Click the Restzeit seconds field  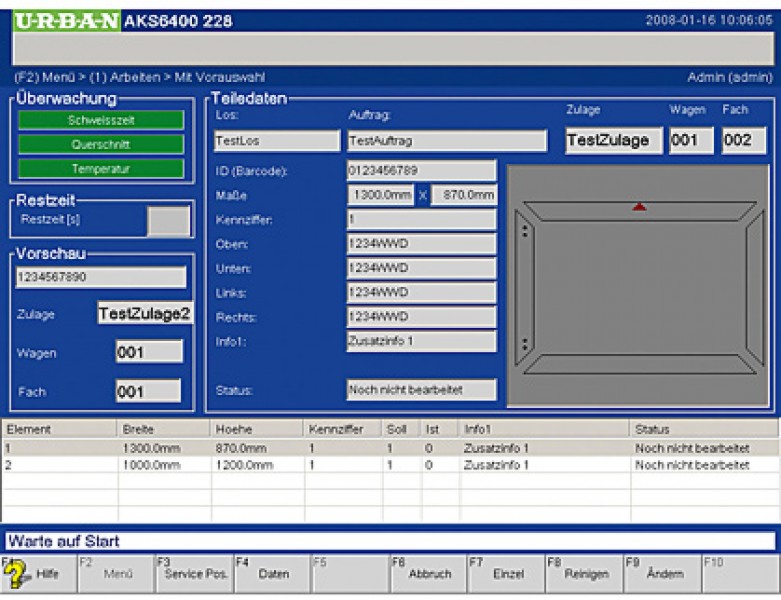click(169, 221)
